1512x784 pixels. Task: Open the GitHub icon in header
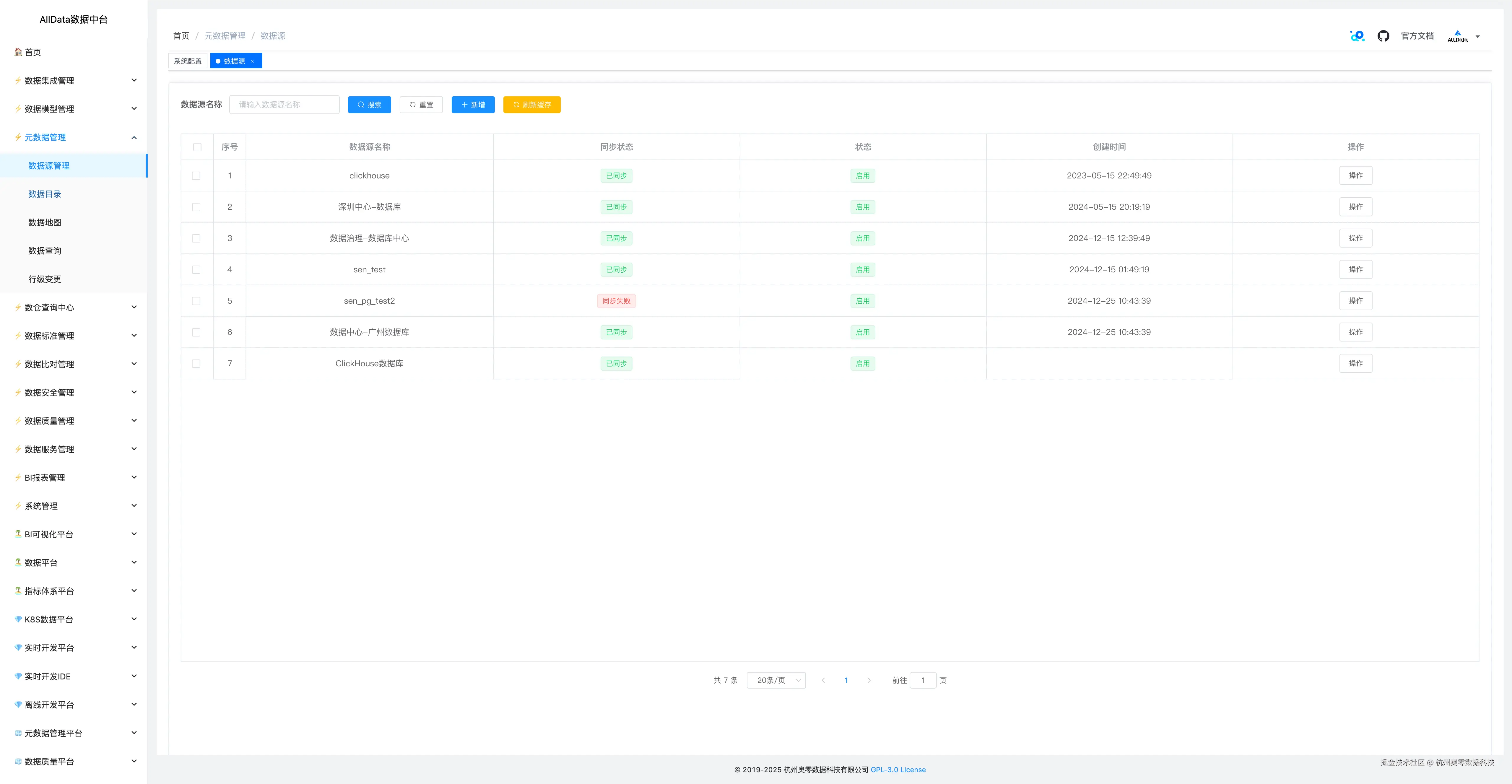1383,36
